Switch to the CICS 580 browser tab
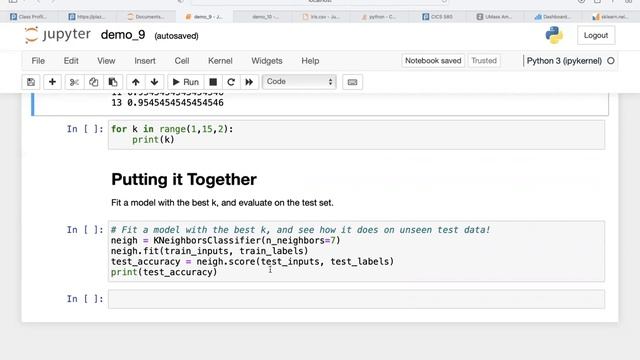Image resolution: width=640 pixels, height=360 pixels. click(438, 17)
